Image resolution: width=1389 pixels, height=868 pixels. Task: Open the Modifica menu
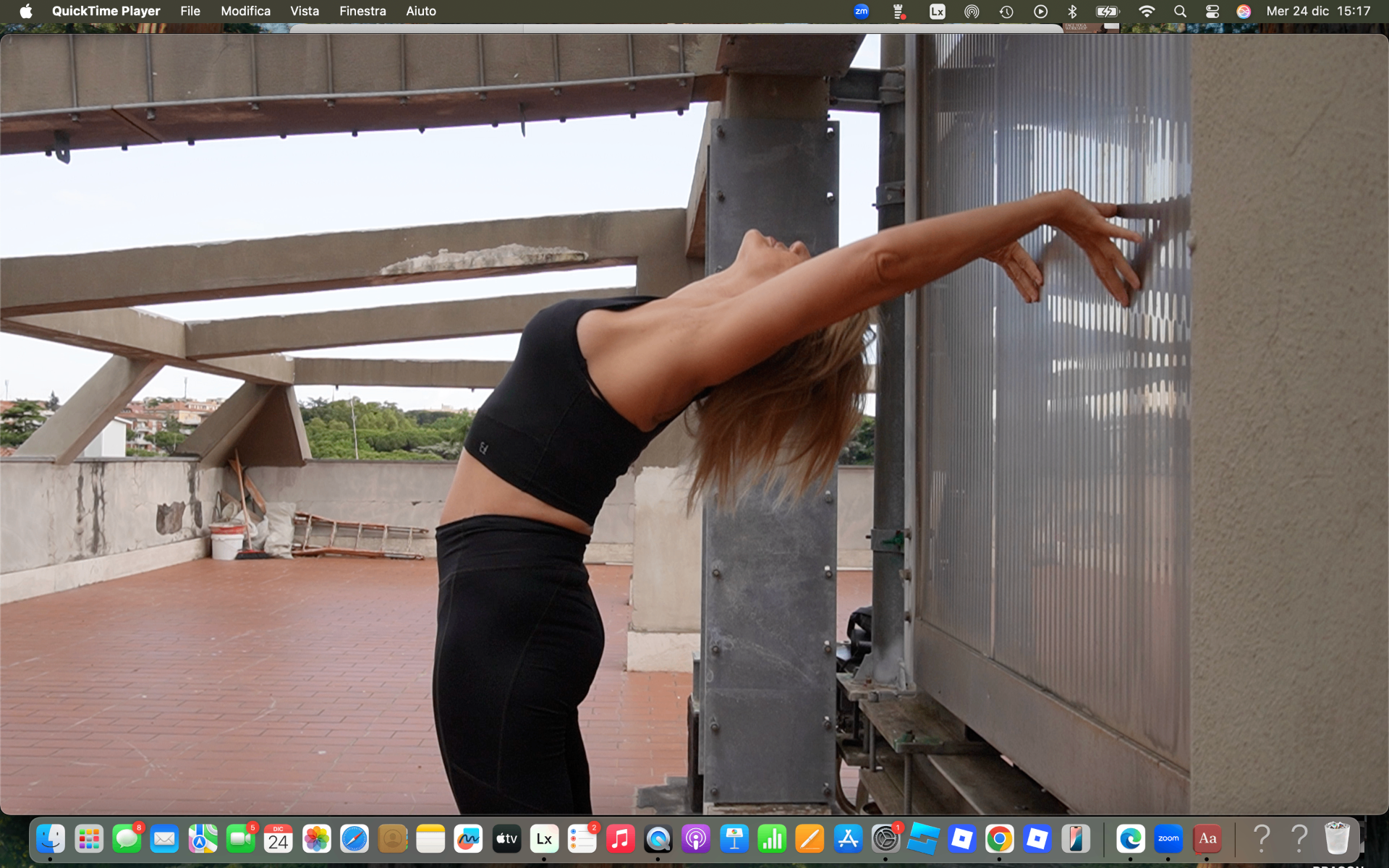point(245,11)
